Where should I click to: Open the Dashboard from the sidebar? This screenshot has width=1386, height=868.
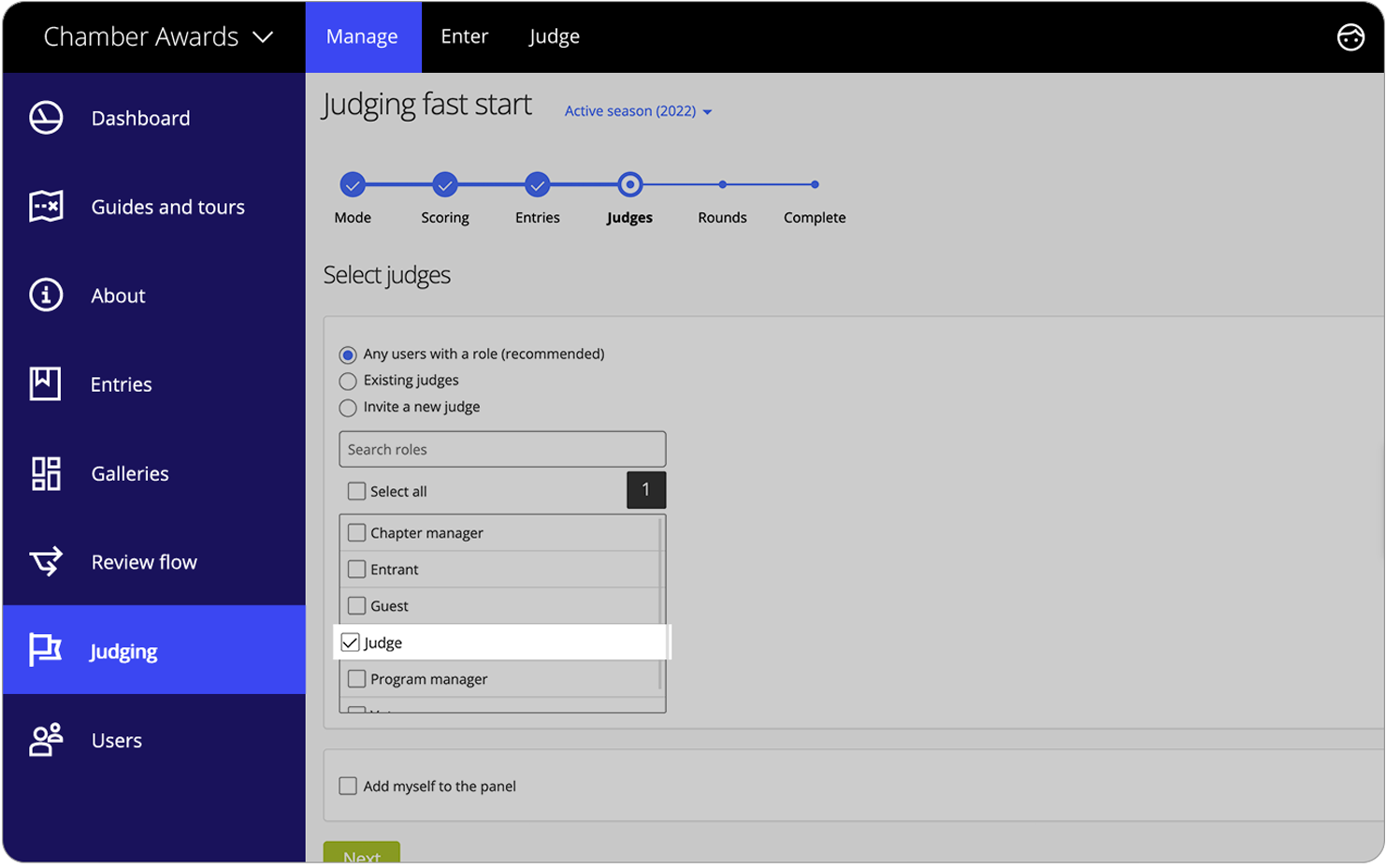tap(45, 118)
